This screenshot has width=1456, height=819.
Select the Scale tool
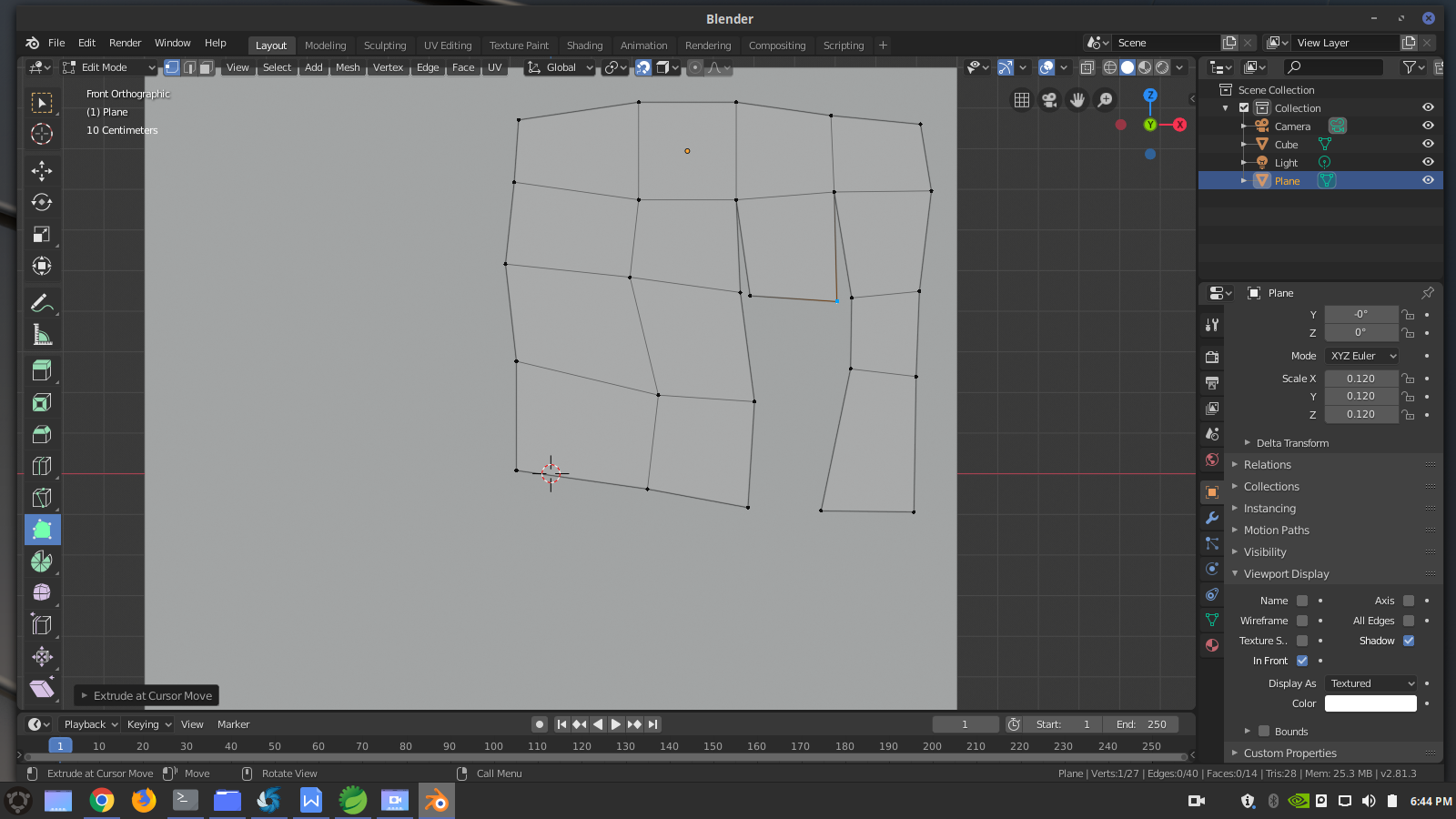[x=42, y=234]
